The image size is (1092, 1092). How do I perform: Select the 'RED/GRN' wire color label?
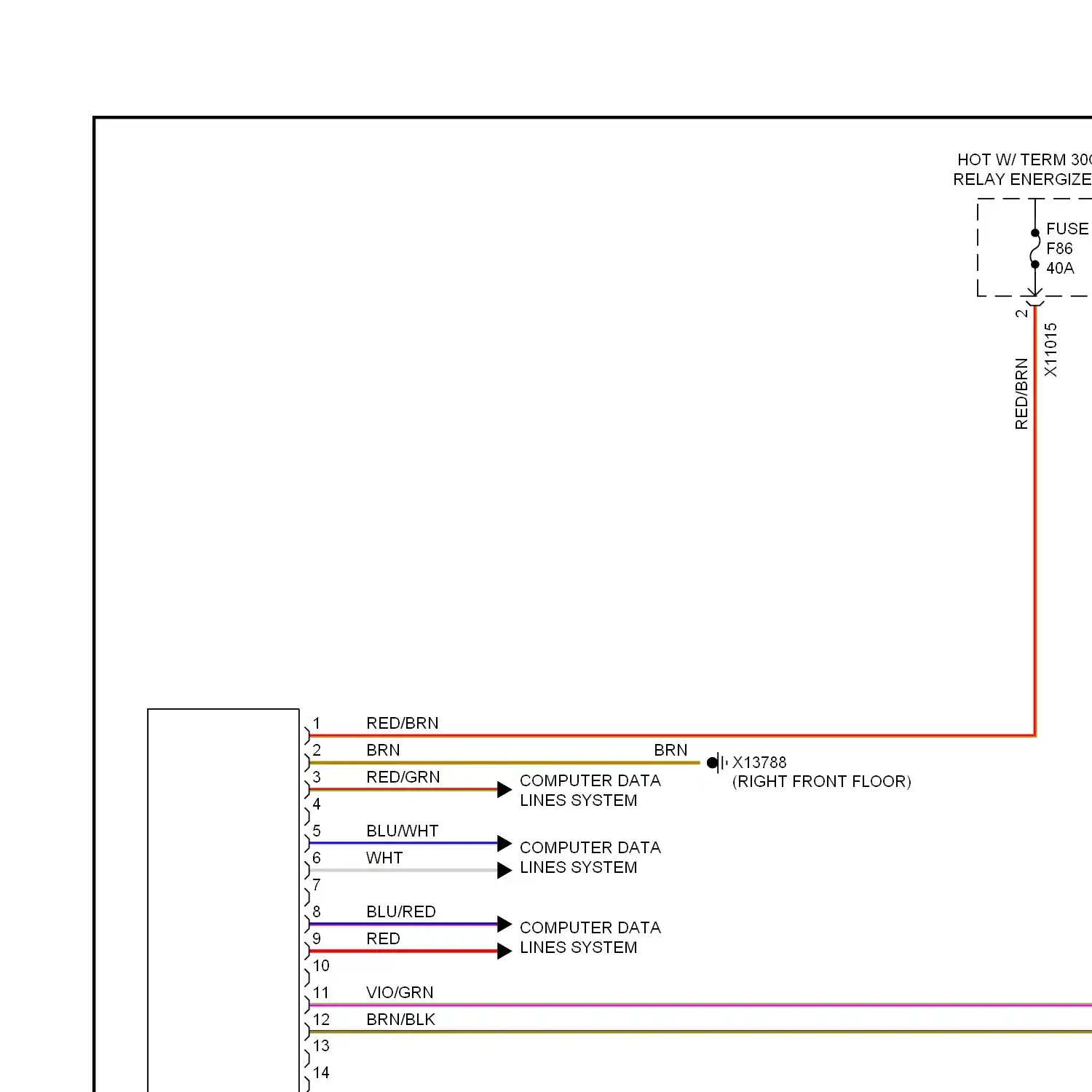[x=403, y=777]
